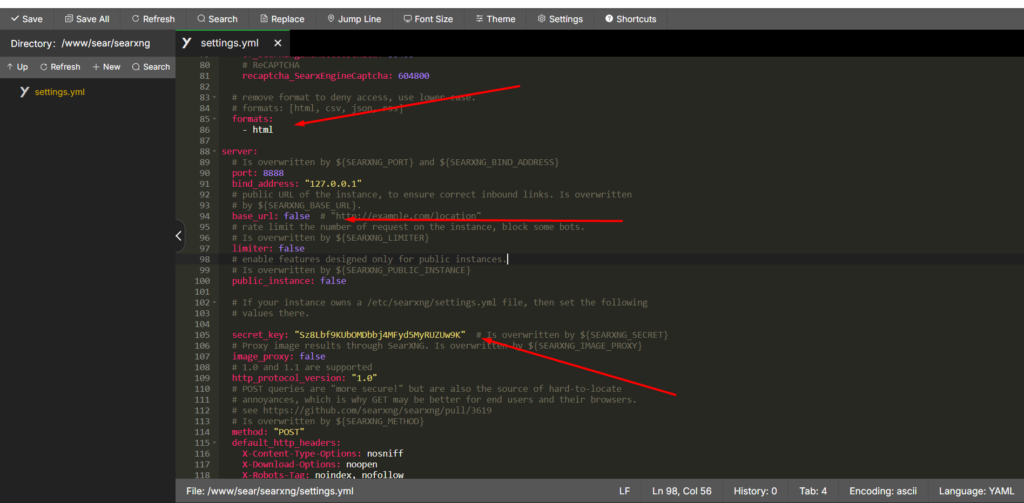This screenshot has width=1024, height=503.
Task: Open editor Settings
Action: click(560, 19)
